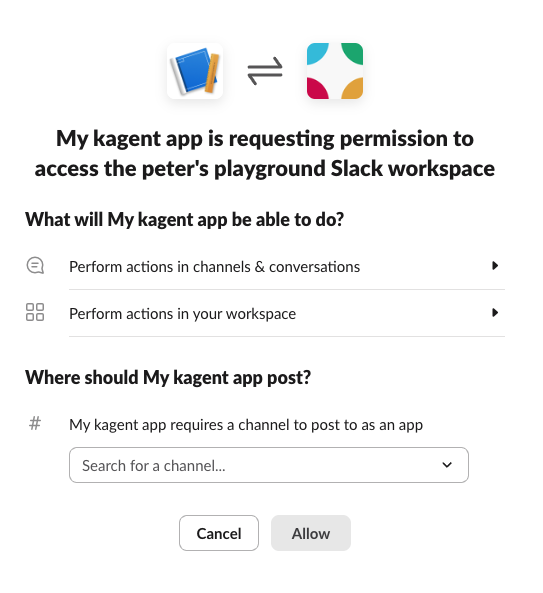Cancel the permission request
Viewport: 543px width, 593px height.
click(219, 533)
